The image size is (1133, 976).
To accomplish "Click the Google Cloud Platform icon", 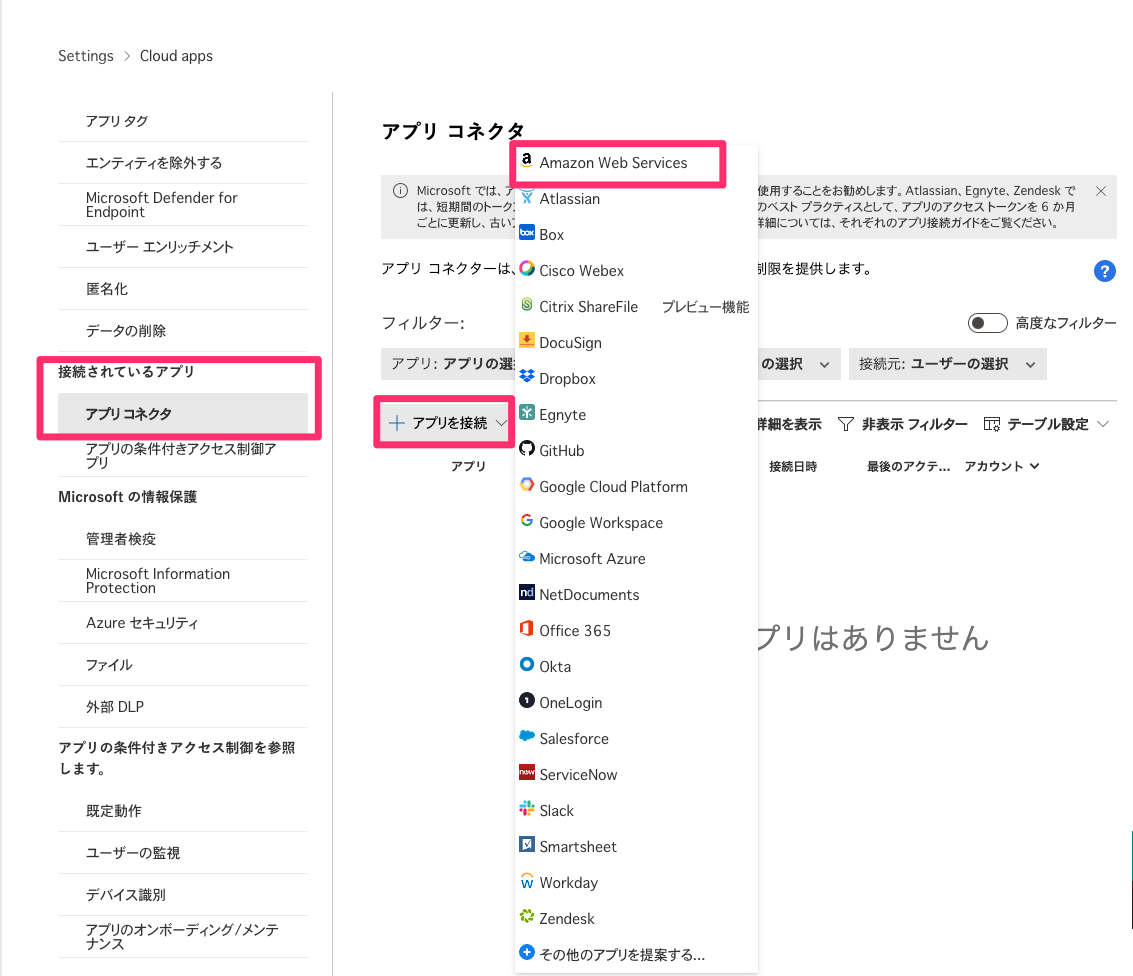I will (x=527, y=485).
